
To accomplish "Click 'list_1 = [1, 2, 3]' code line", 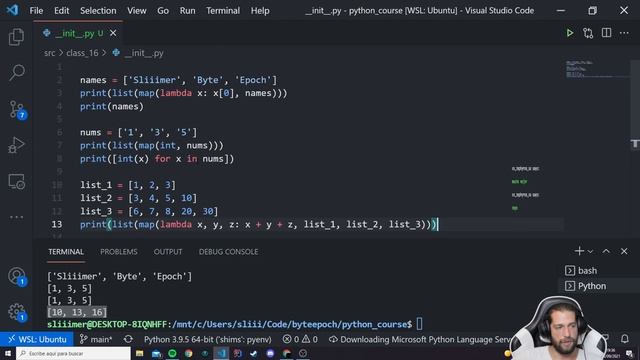I will (128, 185).
